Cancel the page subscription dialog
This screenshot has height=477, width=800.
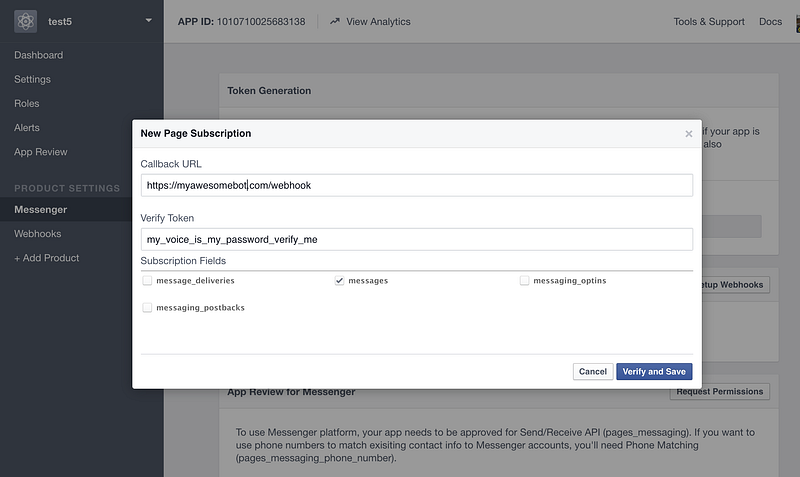click(593, 371)
